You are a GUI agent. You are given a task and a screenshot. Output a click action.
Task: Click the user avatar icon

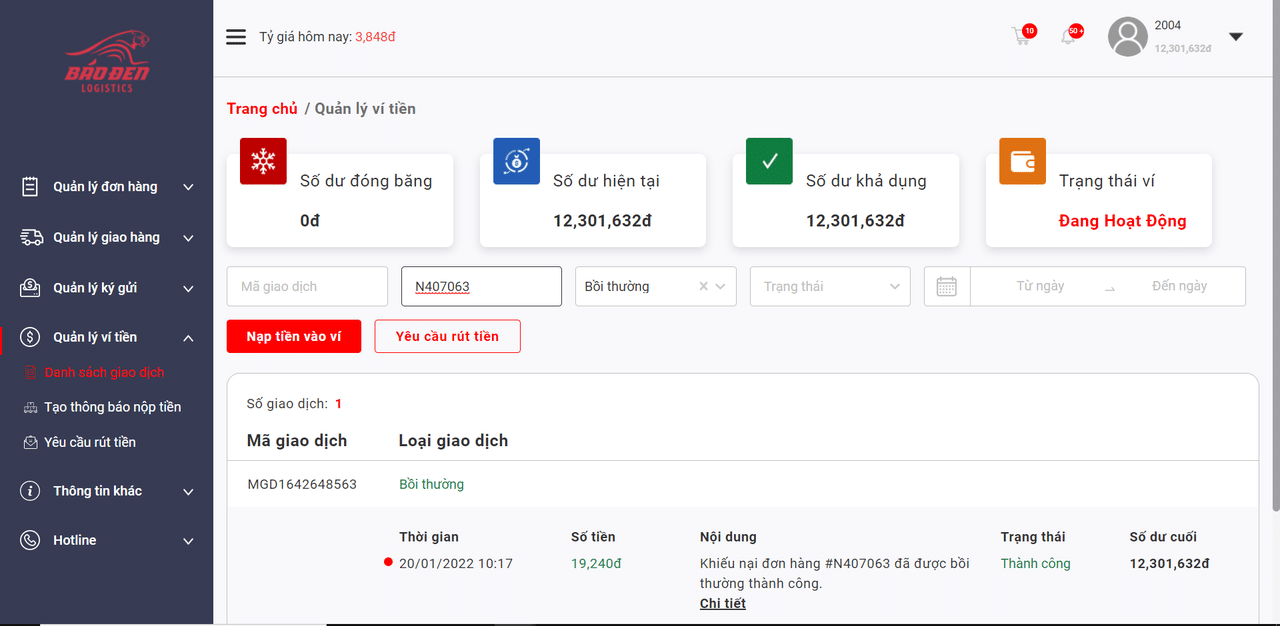[x=1127, y=37]
